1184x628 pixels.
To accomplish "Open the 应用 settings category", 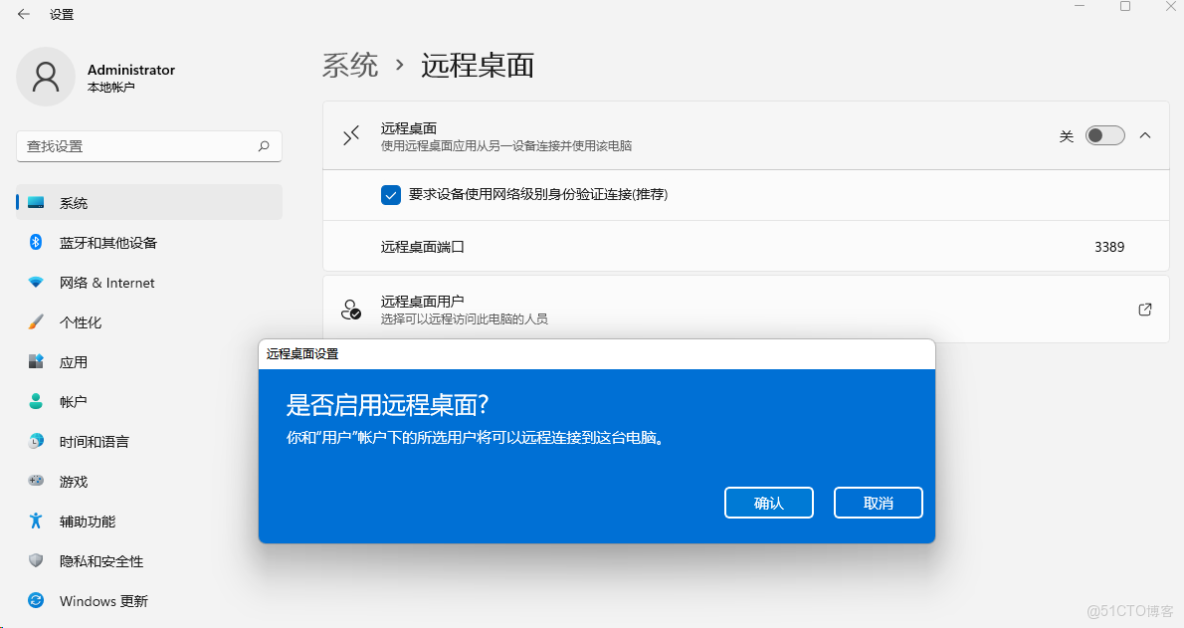I will point(73,362).
